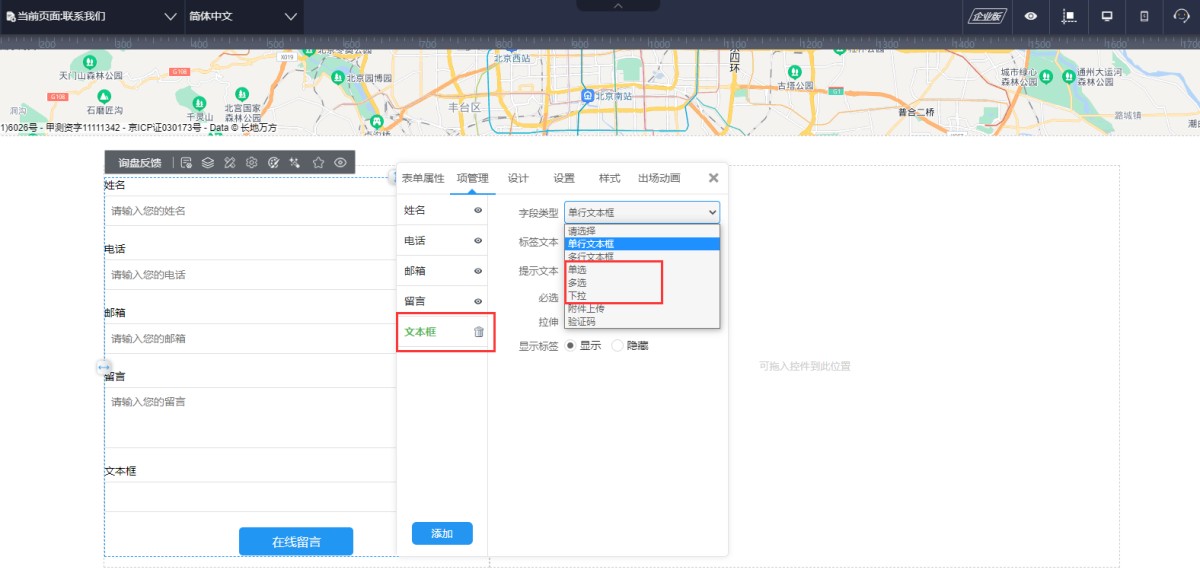
Task: Click the preview eye icon in top bar
Action: [x=1030, y=17]
